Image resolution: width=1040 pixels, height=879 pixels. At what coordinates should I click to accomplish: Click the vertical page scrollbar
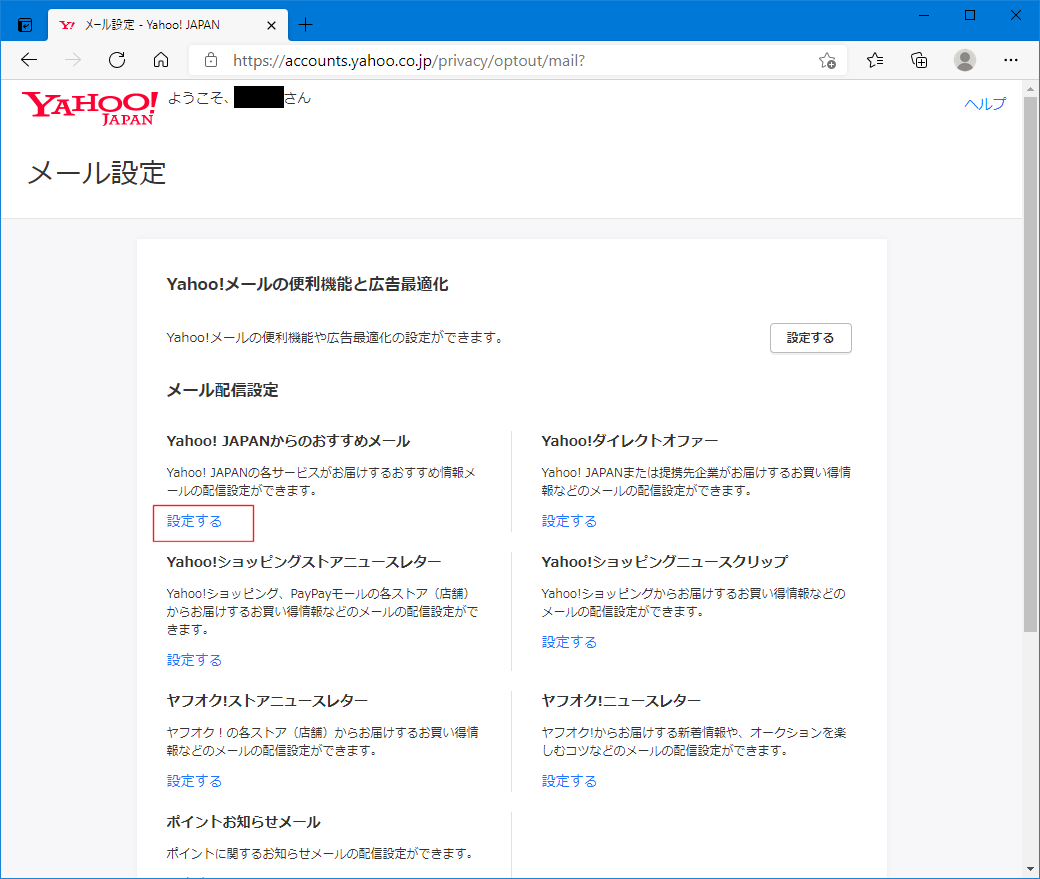1031,400
